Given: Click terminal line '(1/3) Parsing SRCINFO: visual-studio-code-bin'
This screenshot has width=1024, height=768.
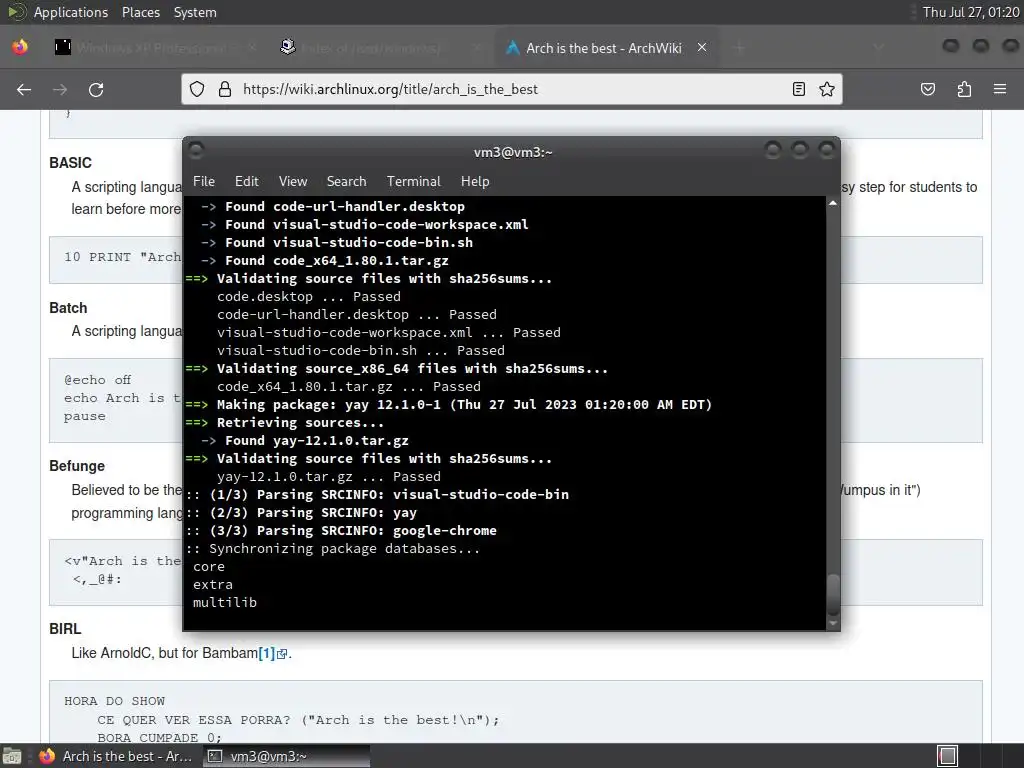Looking at the screenshot, I should (377, 495).
